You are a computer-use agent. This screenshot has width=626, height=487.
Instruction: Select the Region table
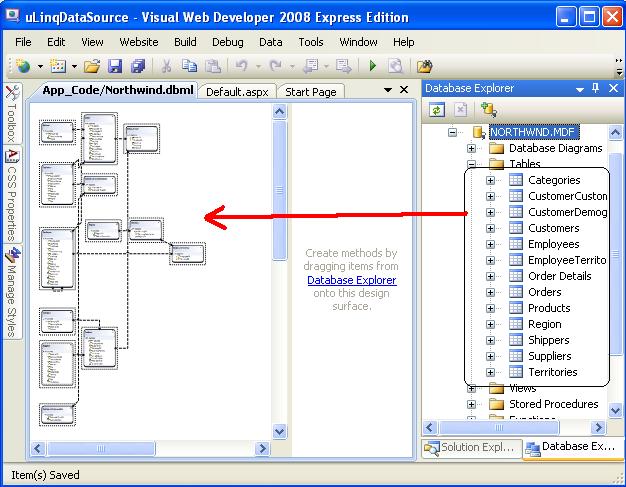[545, 324]
